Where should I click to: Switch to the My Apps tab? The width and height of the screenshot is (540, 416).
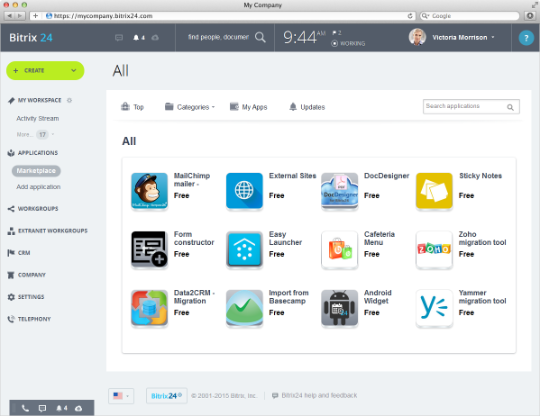click(248, 107)
